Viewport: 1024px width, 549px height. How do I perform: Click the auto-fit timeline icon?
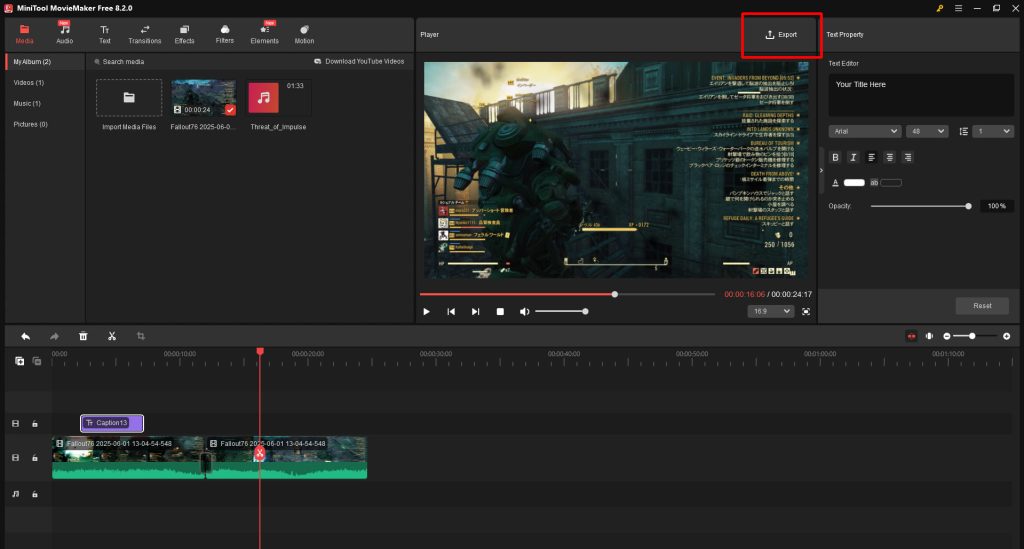tap(929, 336)
